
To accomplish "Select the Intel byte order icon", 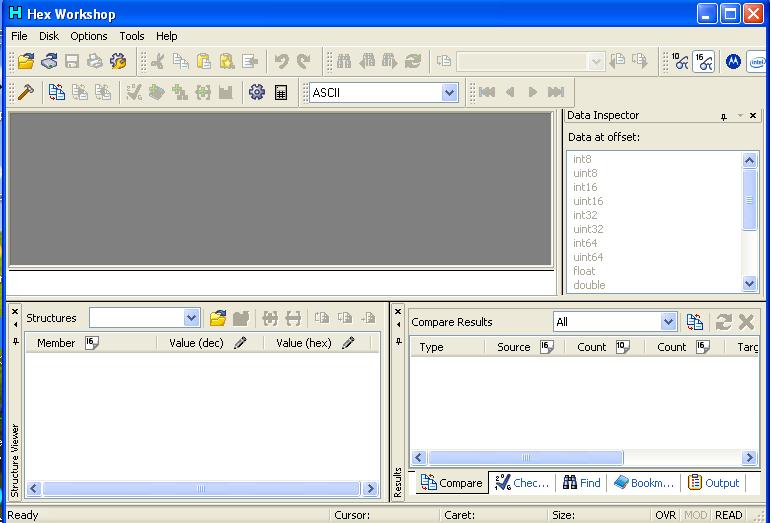I will point(760,62).
